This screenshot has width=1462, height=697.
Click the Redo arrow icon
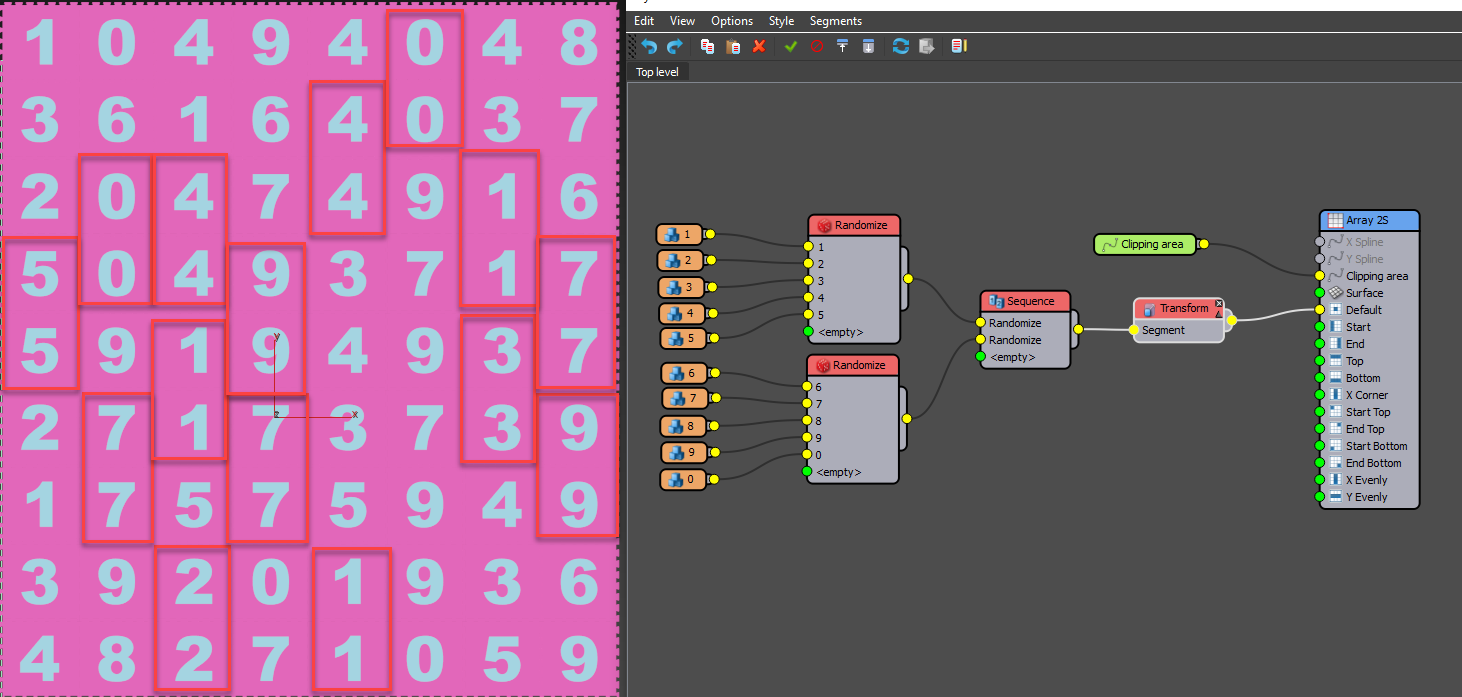tap(676, 45)
